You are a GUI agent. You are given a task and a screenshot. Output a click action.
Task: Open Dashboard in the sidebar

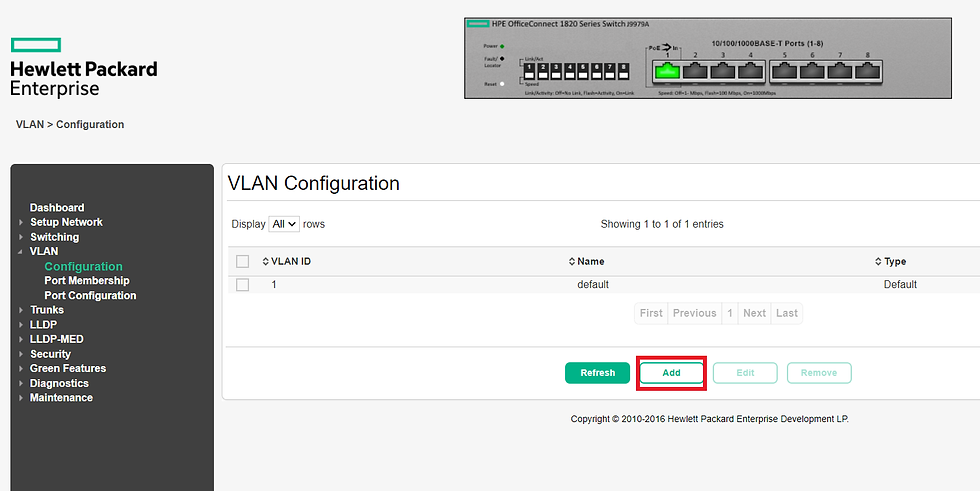57,207
